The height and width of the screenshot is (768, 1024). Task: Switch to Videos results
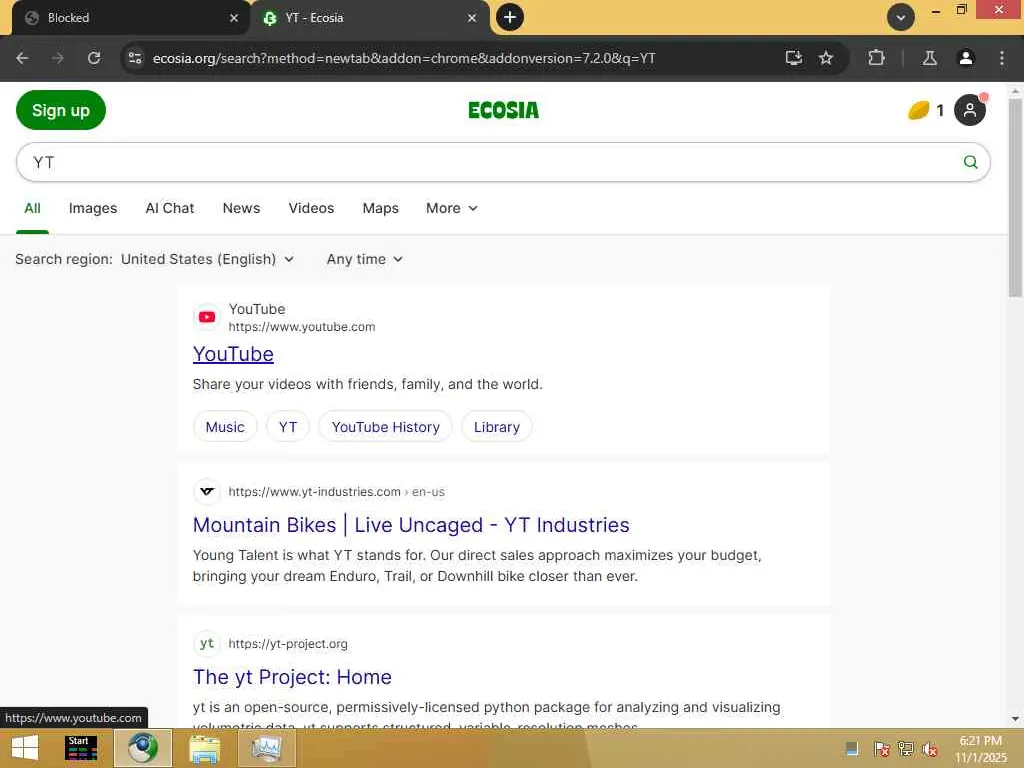(311, 208)
